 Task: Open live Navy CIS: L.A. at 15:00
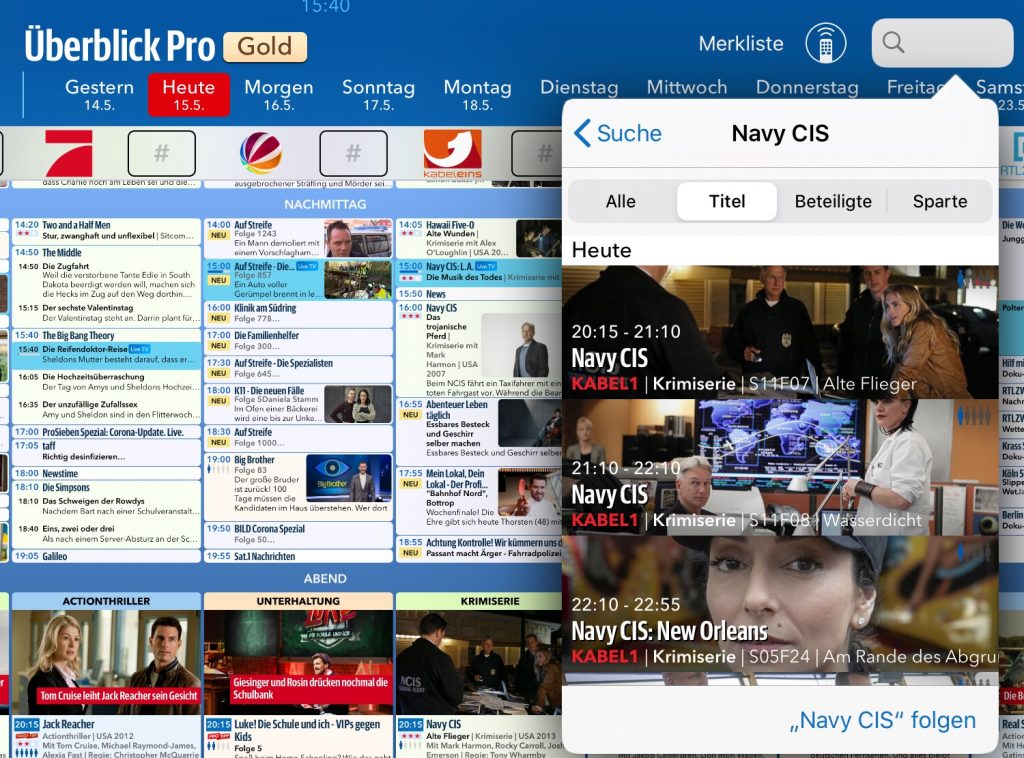pyautogui.click(x=479, y=272)
